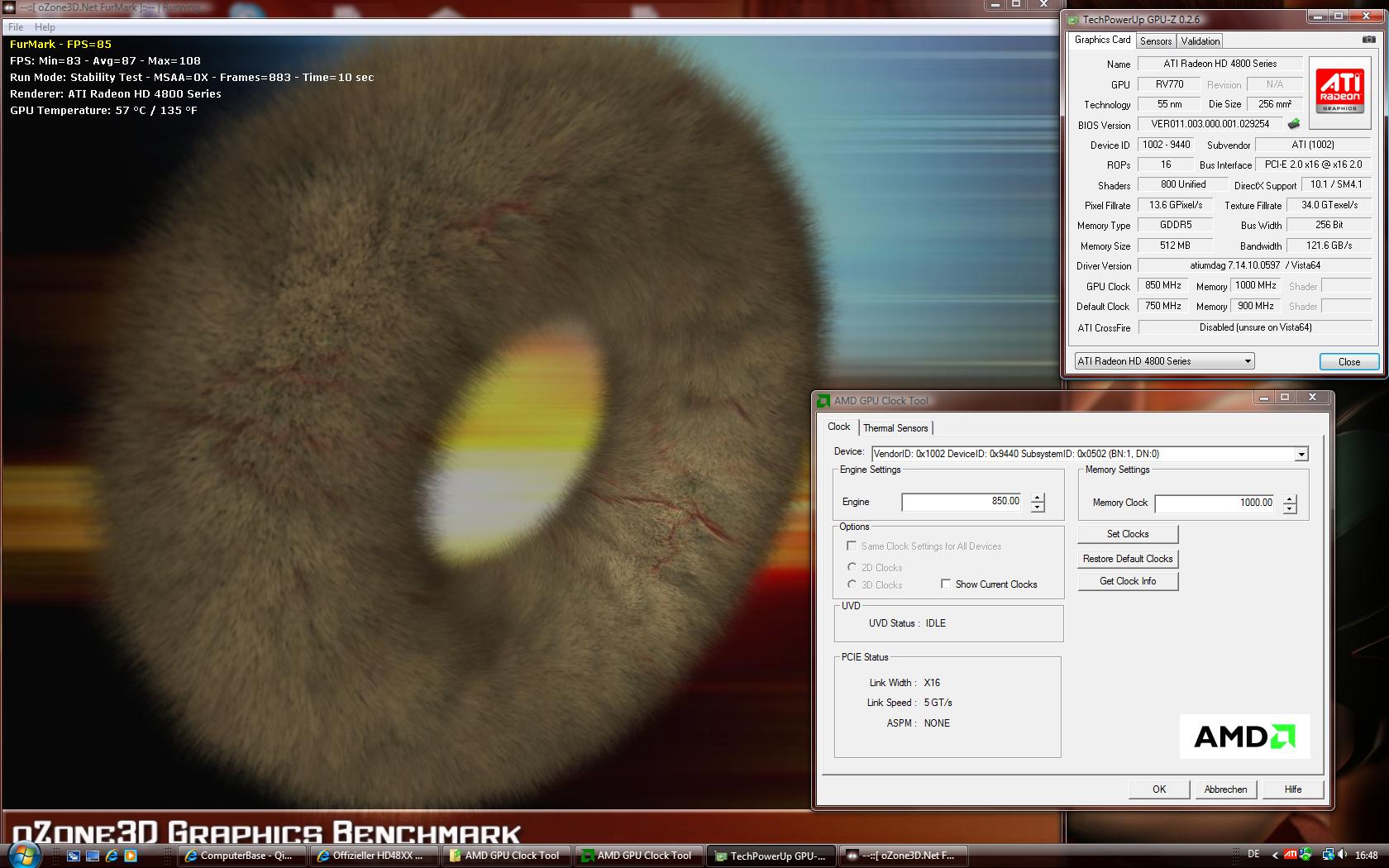The width and height of the screenshot is (1389, 868).
Task: Select the GPU-Z Graphics Card tab
Action: coord(1102,40)
